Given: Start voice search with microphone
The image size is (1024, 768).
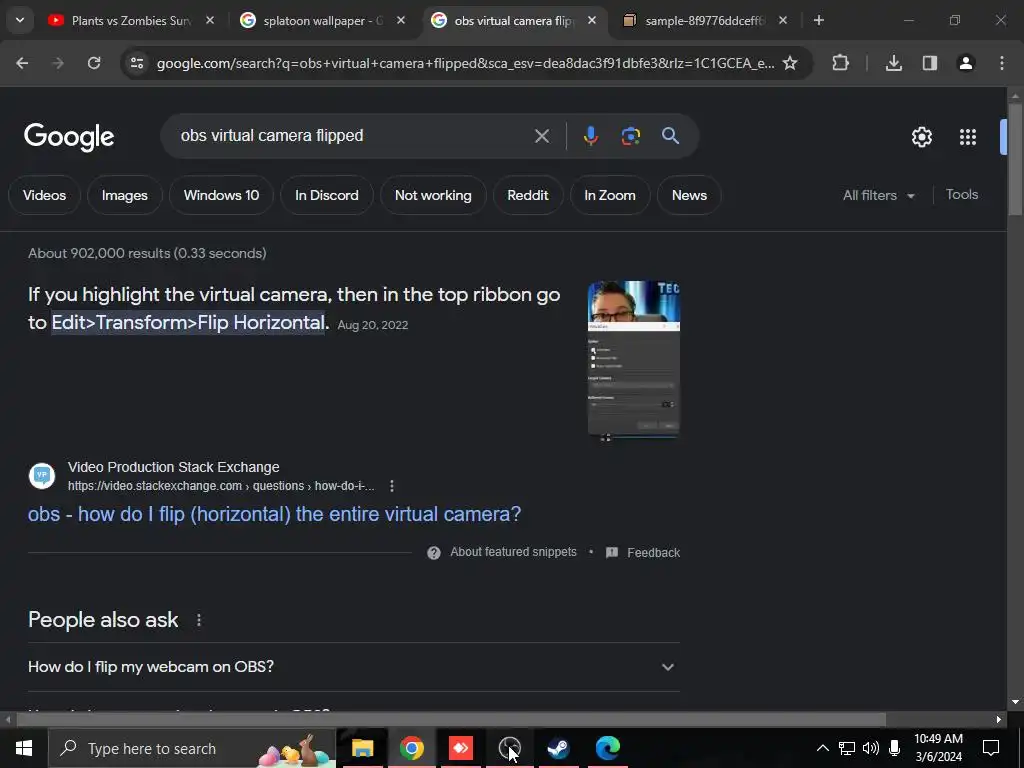Looking at the screenshot, I should coord(590,136).
